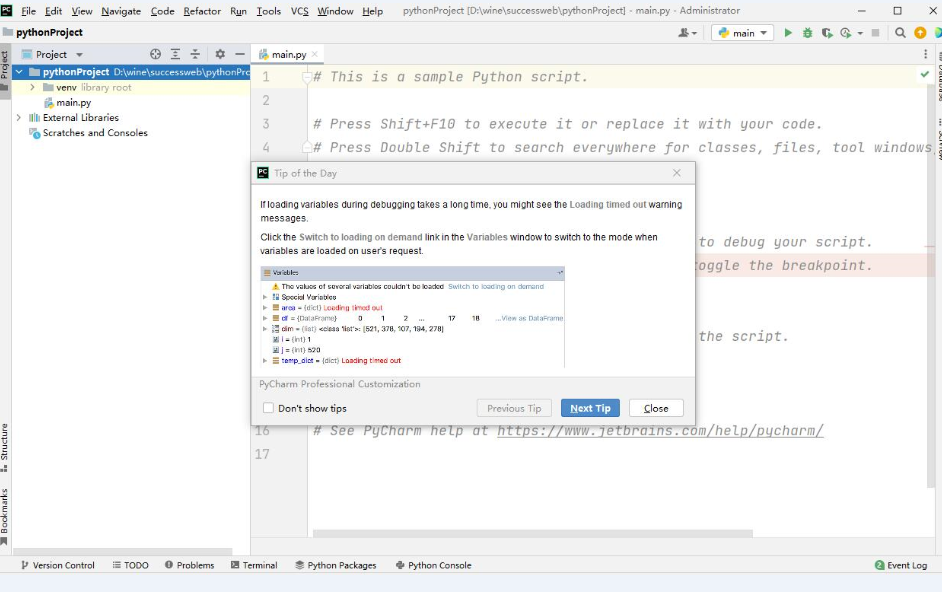The height and width of the screenshot is (592, 942).
Task: Open the Problems tool window
Action: coord(189,565)
